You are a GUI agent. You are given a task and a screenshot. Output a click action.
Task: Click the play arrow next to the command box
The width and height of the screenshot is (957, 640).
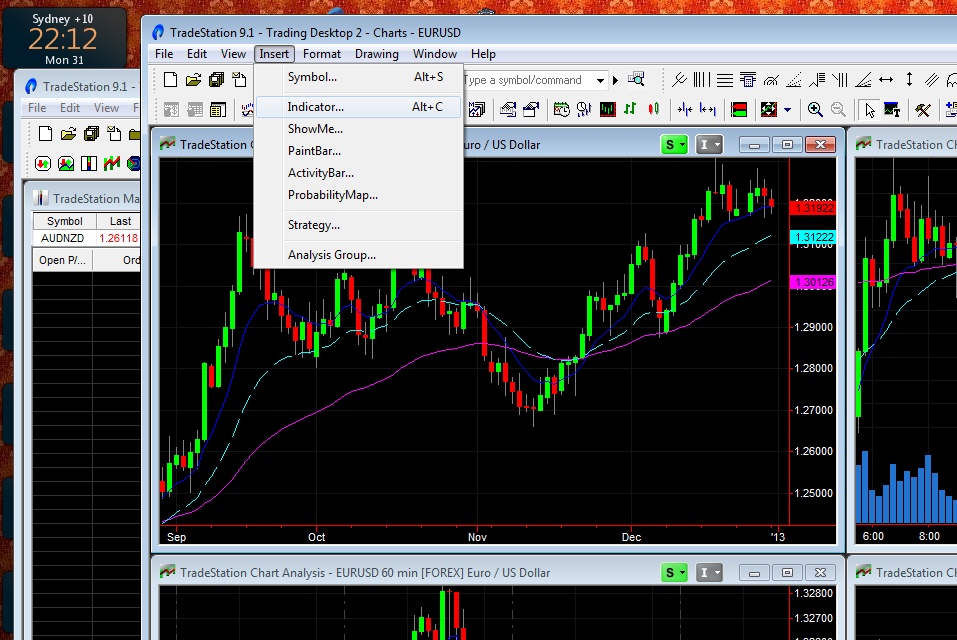pos(615,80)
